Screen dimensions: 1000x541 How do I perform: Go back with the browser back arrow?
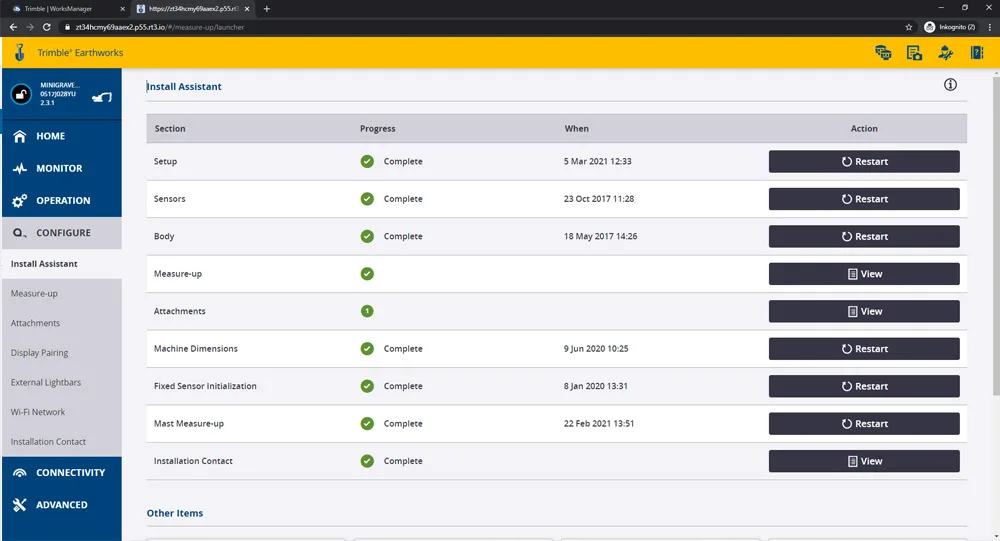coord(13,27)
